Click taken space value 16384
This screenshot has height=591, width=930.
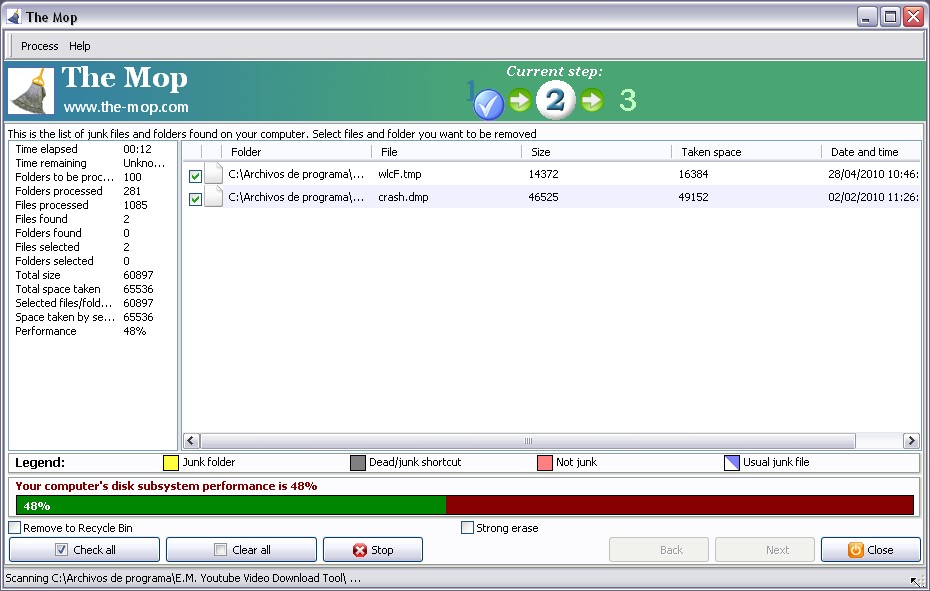pos(693,174)
